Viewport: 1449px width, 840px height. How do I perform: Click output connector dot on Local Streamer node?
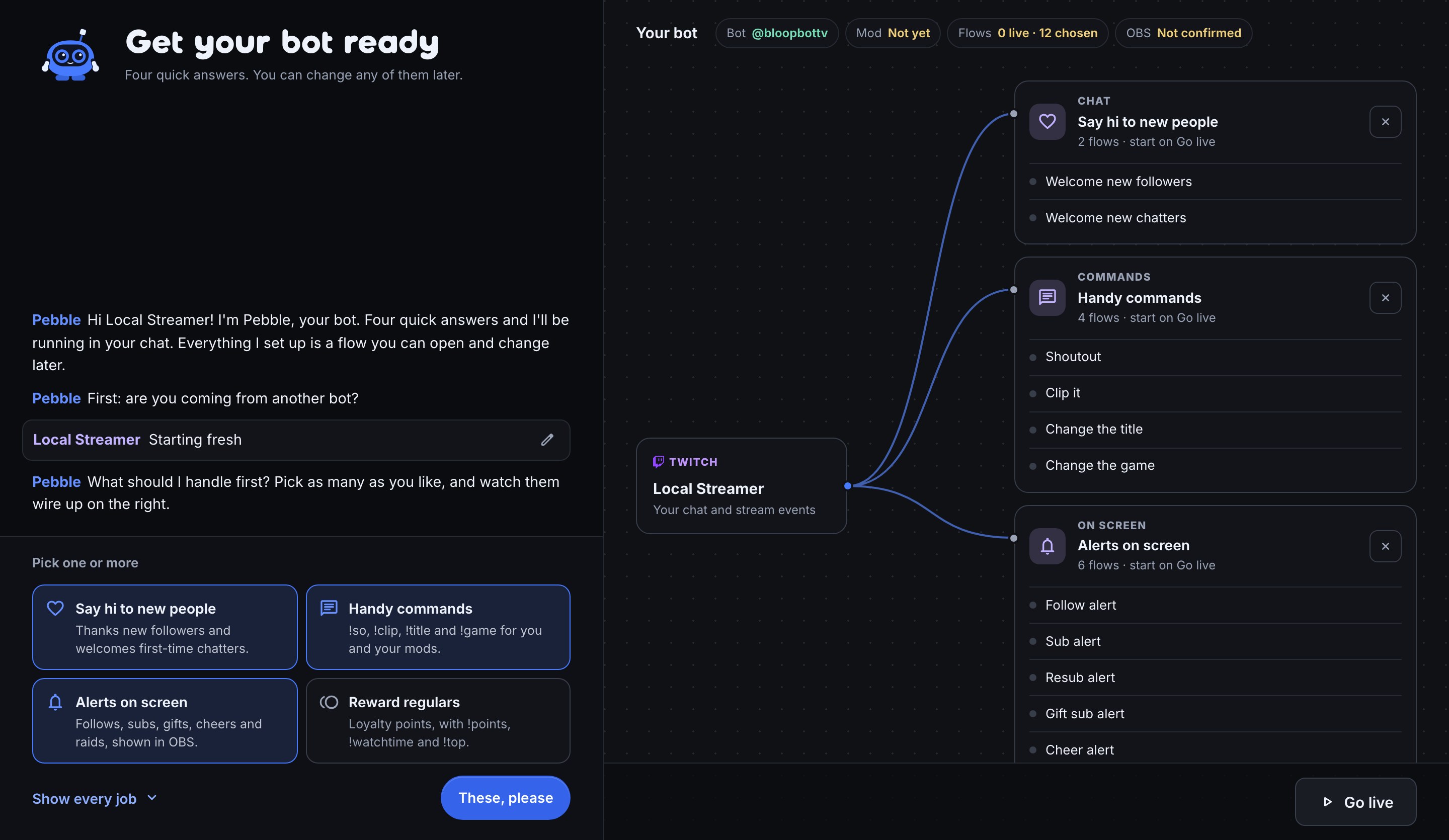(847, 486)
